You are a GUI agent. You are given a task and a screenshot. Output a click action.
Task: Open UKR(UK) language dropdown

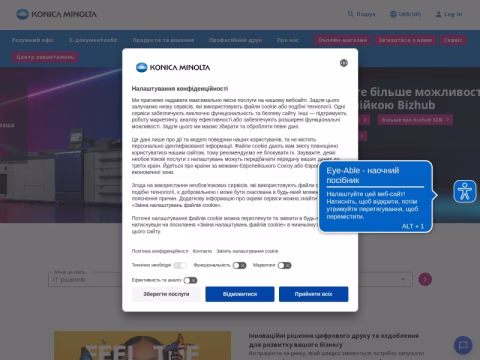point(406,14)
